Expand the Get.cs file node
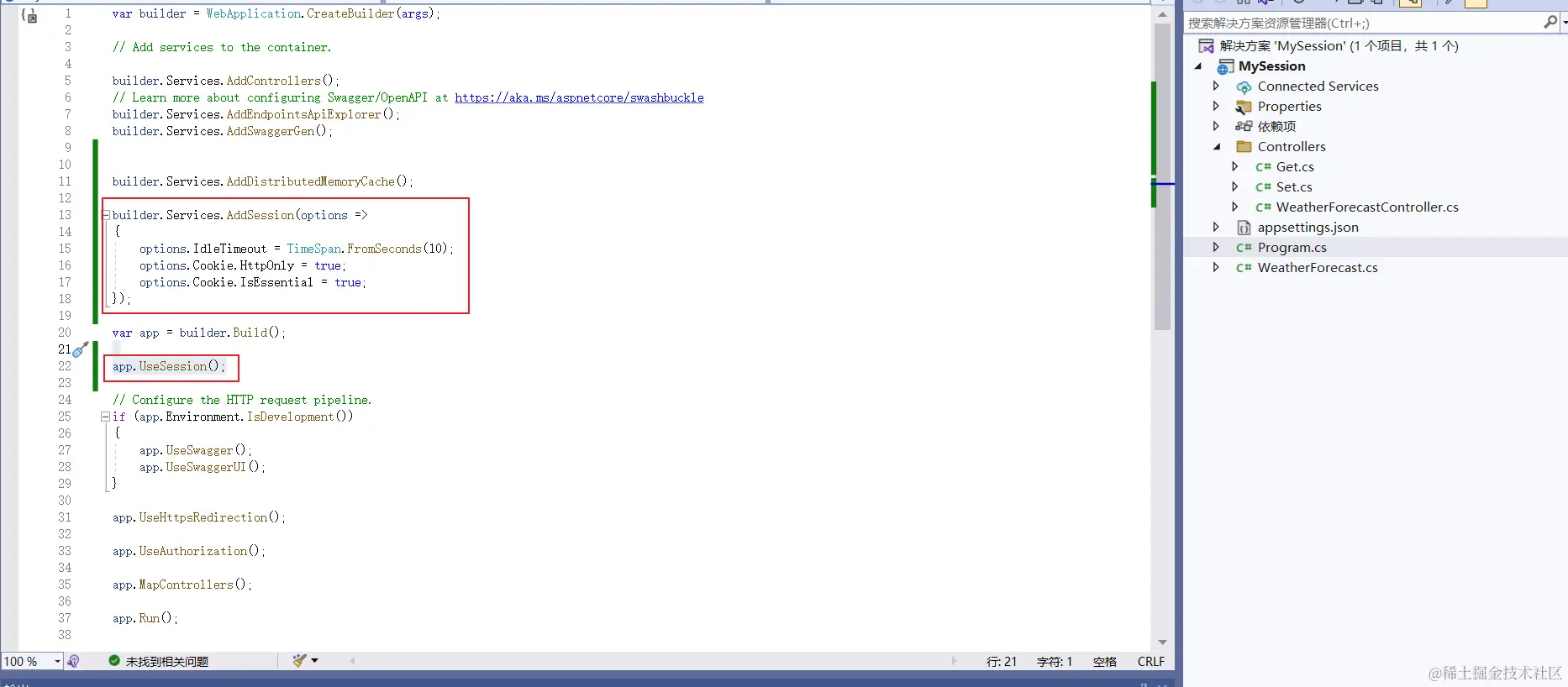The width and height of the screenshot is (1568, 687). 1234,166
